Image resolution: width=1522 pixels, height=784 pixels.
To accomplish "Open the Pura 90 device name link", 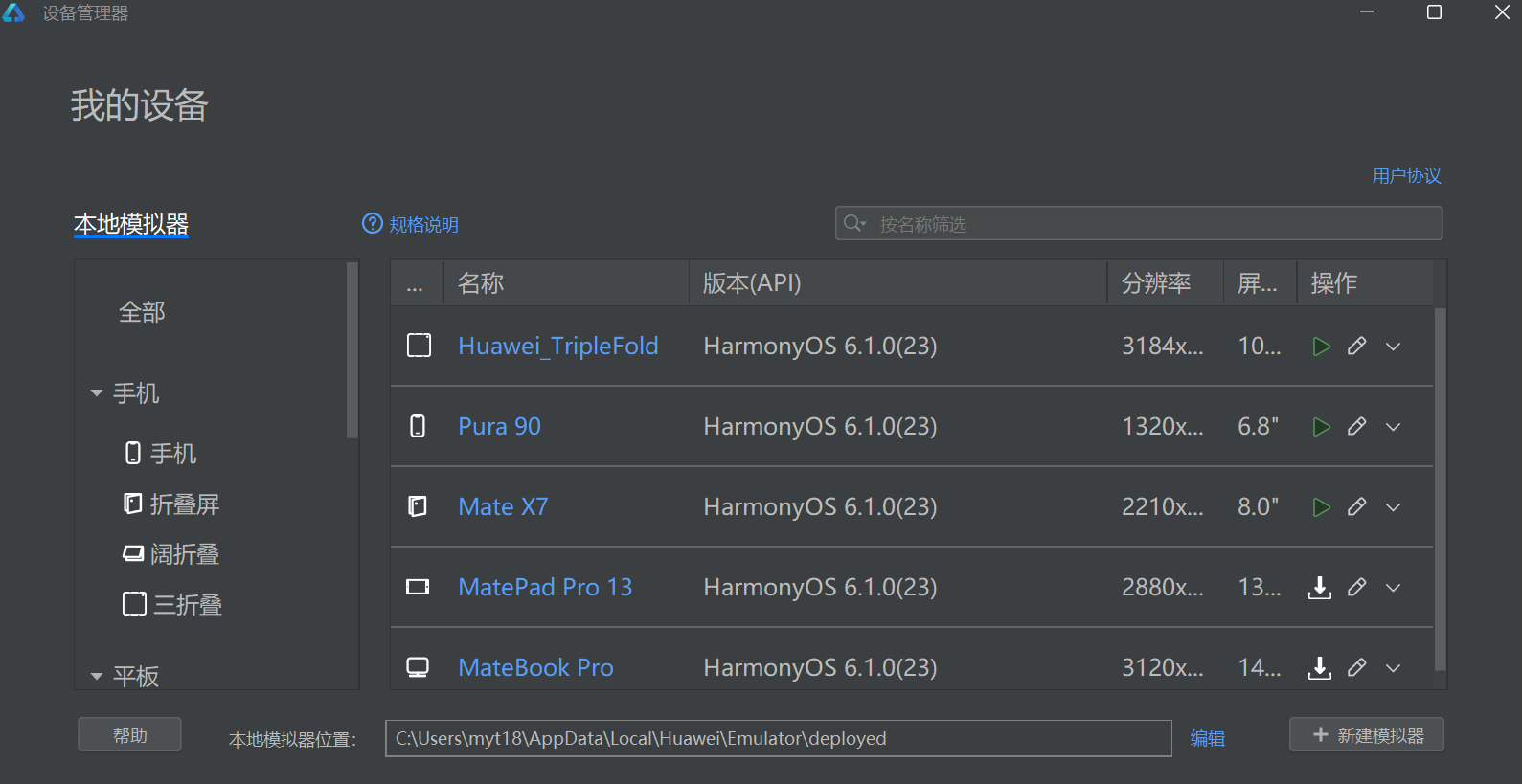I will point(499,426).
